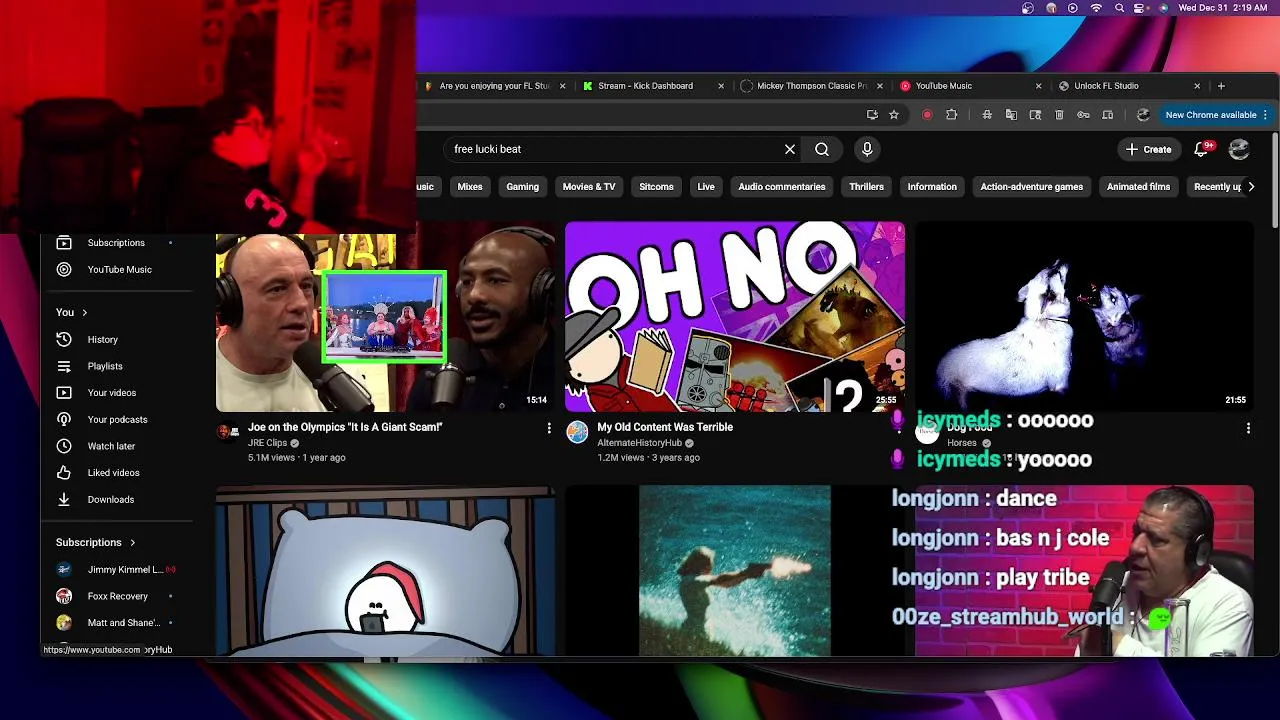Click the red record extension icon

coord(927,115)
